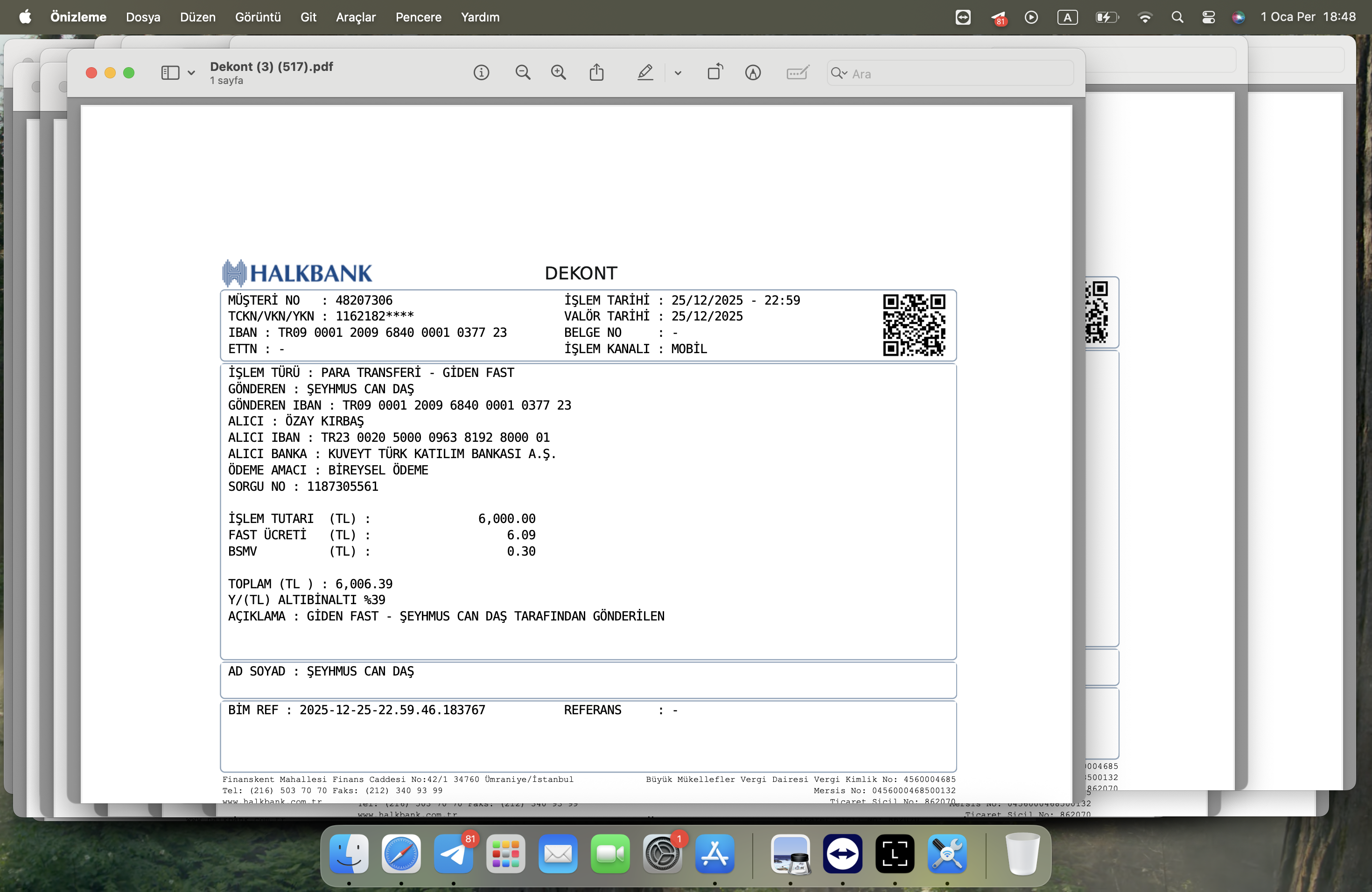The width and height of the screenshot is (1372, 892).
Task: Open Preview from the Dock
Action: tap(791, 853)
